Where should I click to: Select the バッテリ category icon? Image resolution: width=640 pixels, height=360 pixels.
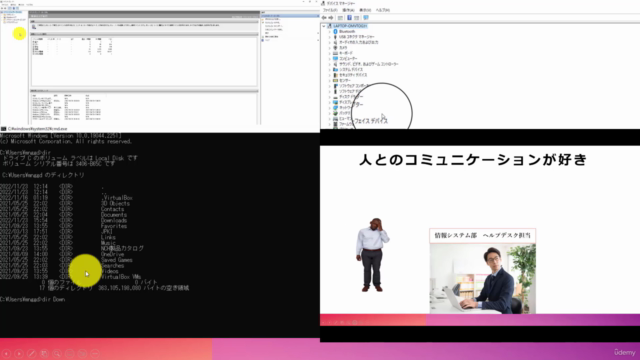336,113
